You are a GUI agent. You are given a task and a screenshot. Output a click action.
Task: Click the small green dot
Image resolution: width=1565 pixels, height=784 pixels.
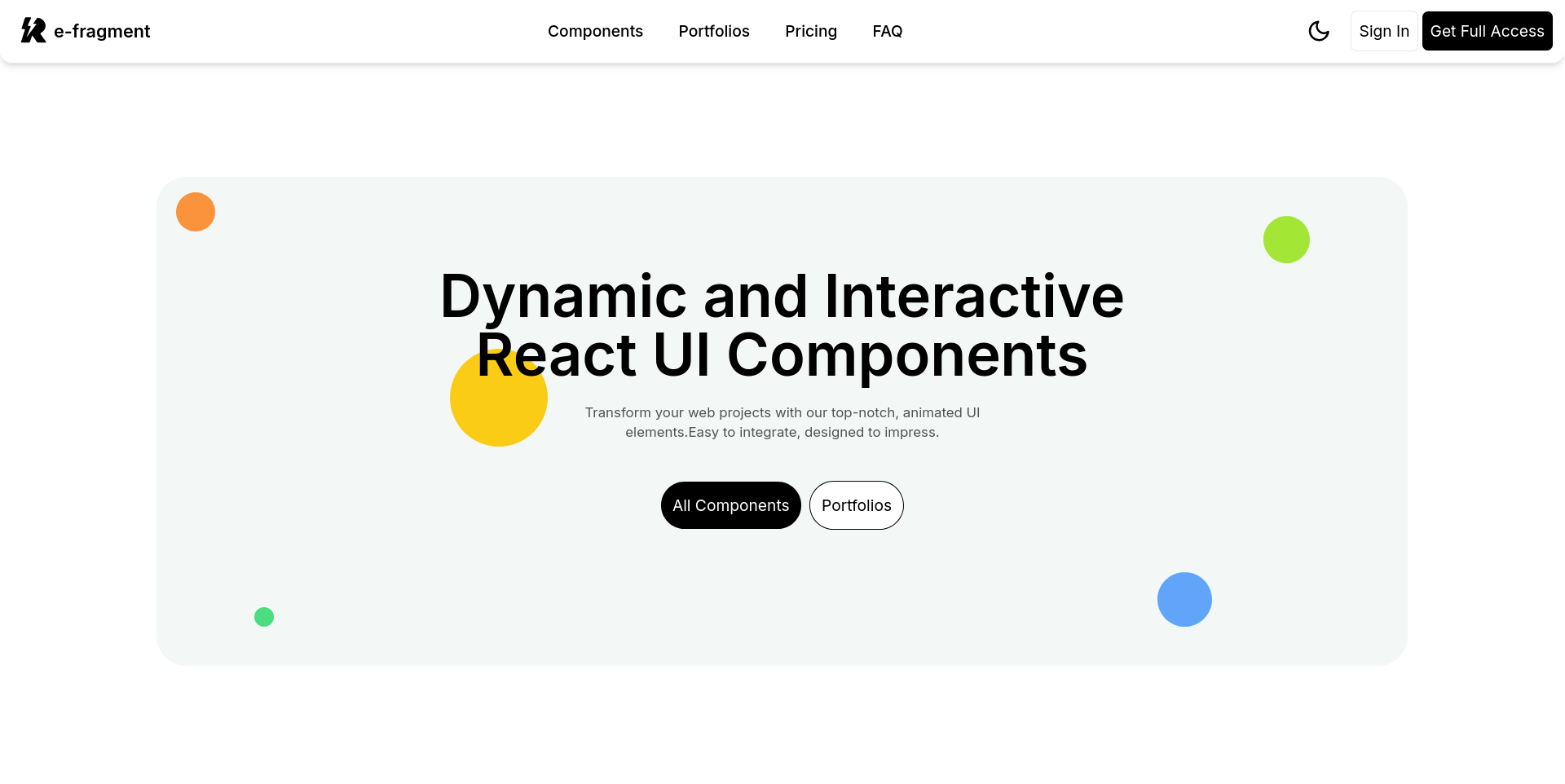point(264,617)
